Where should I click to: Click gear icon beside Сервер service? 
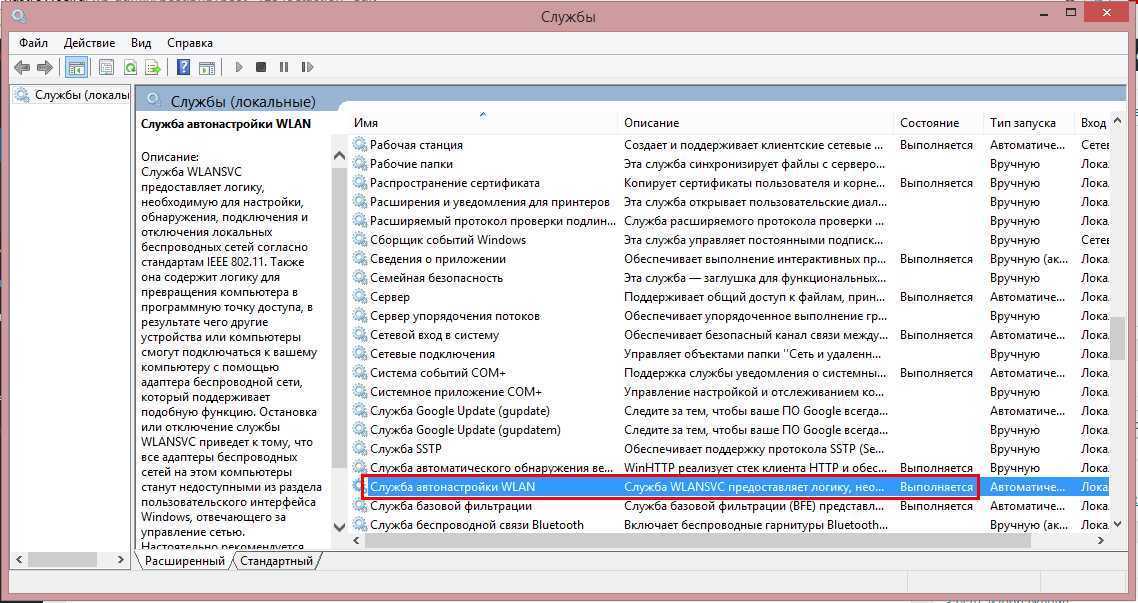360,296
